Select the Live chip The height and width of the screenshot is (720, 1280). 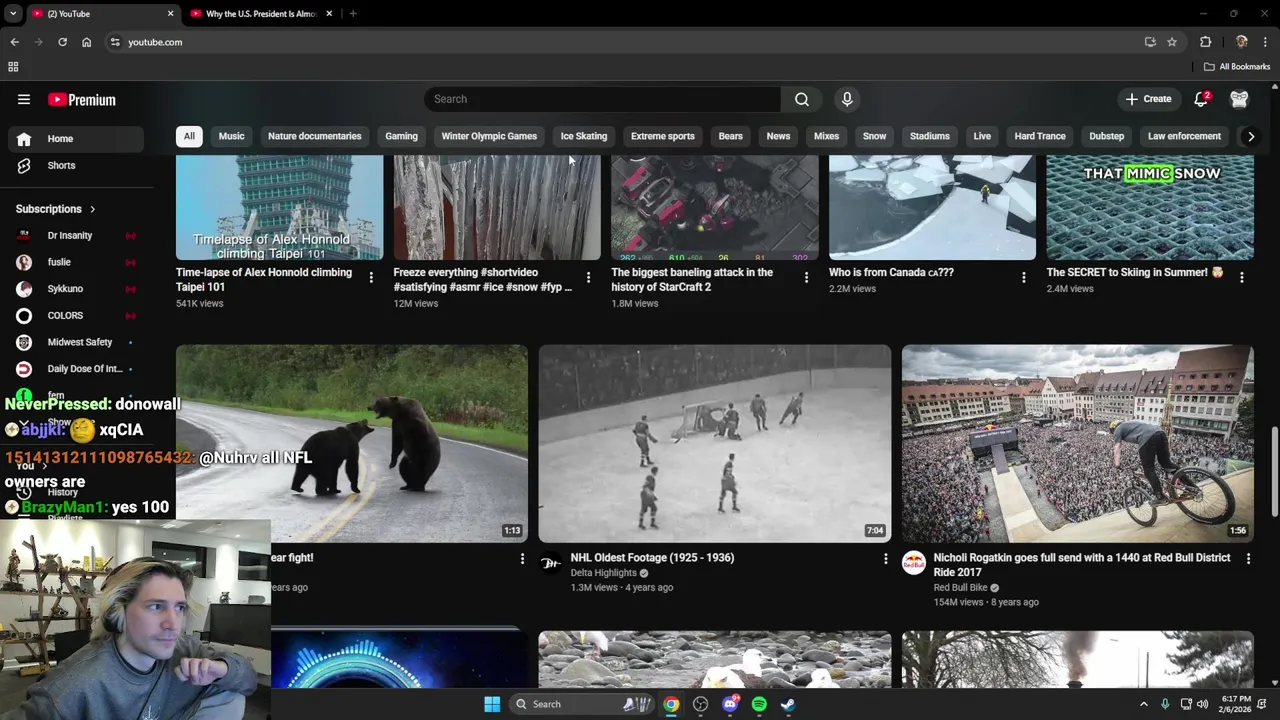tap(982, 136)
